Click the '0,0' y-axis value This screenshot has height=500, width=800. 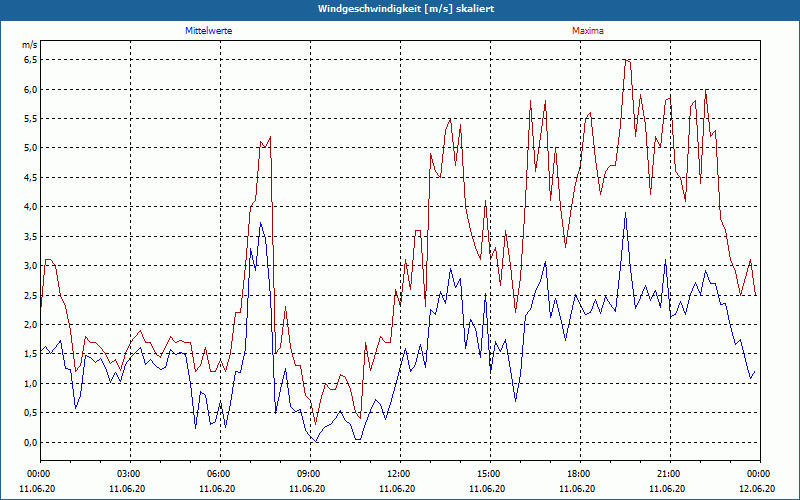(30, 442)
